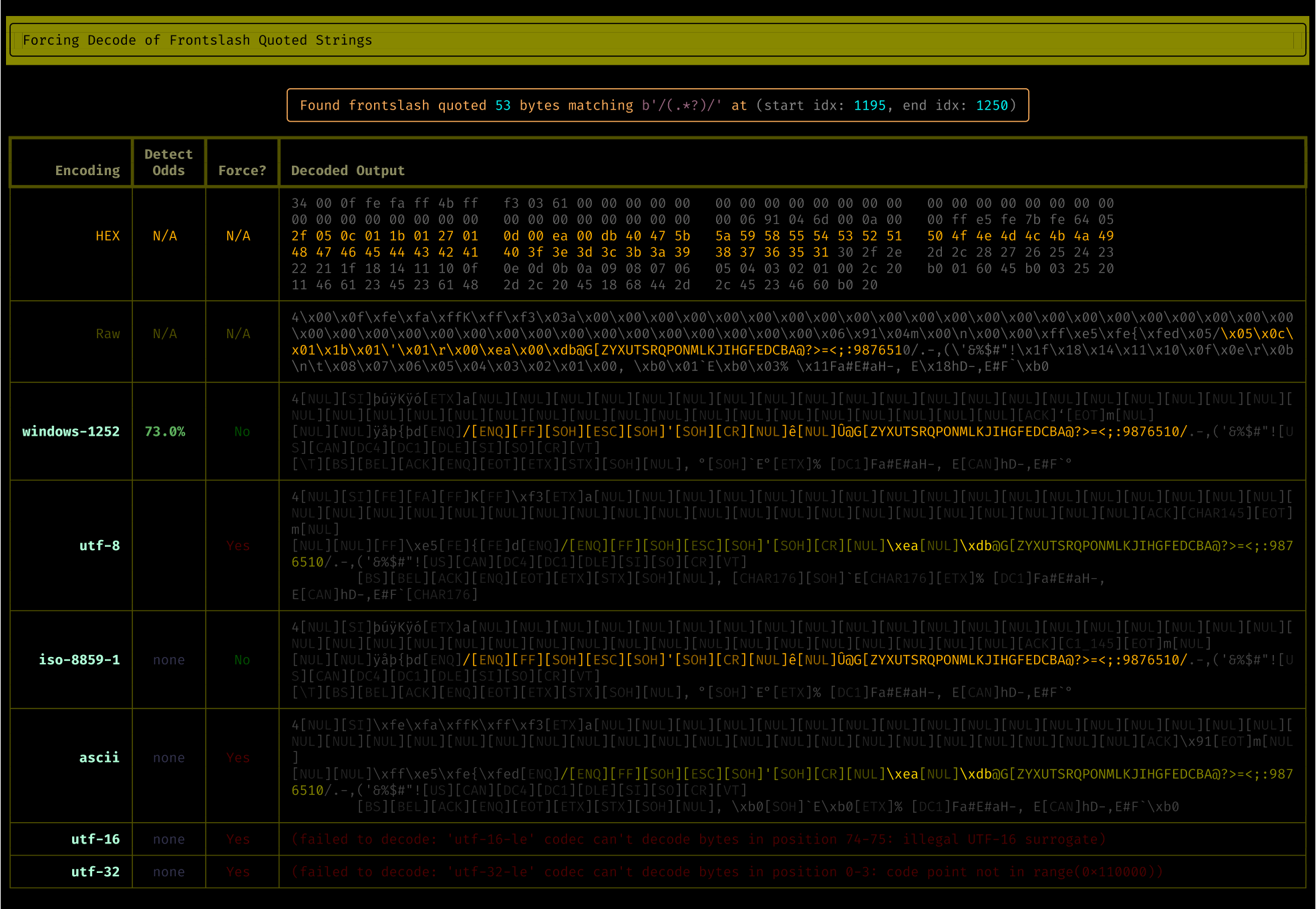
Task: Click the Raw row label
Action: (108, 334)
